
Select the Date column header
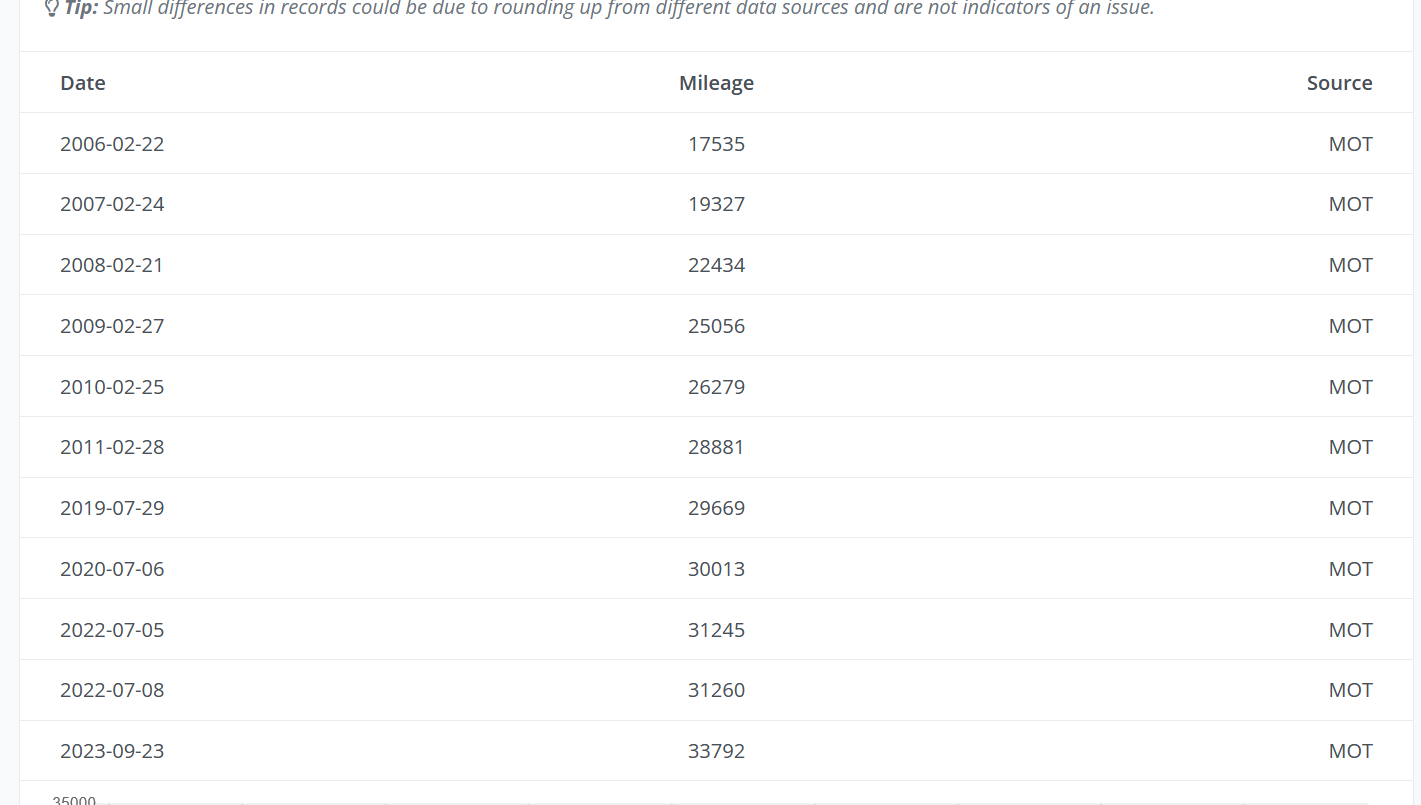point(83,83)
